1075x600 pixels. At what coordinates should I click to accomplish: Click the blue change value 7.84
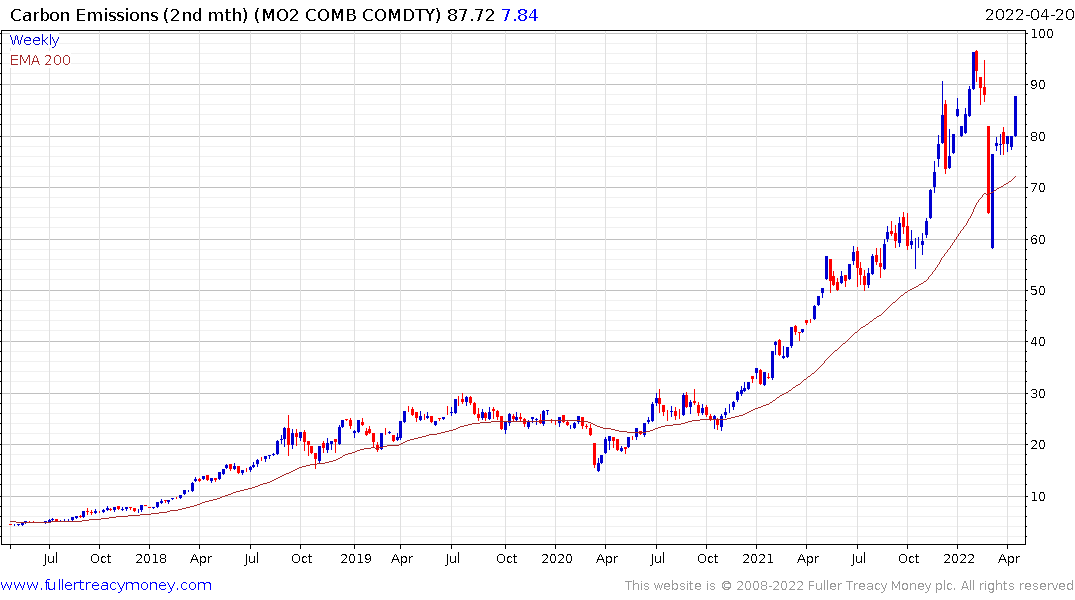(520, 14)
